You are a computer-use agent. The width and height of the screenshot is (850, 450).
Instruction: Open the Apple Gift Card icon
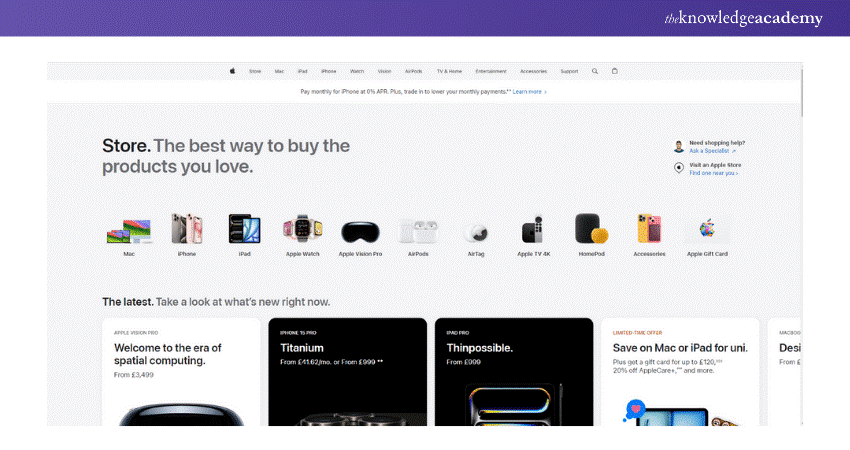(707, 230)
